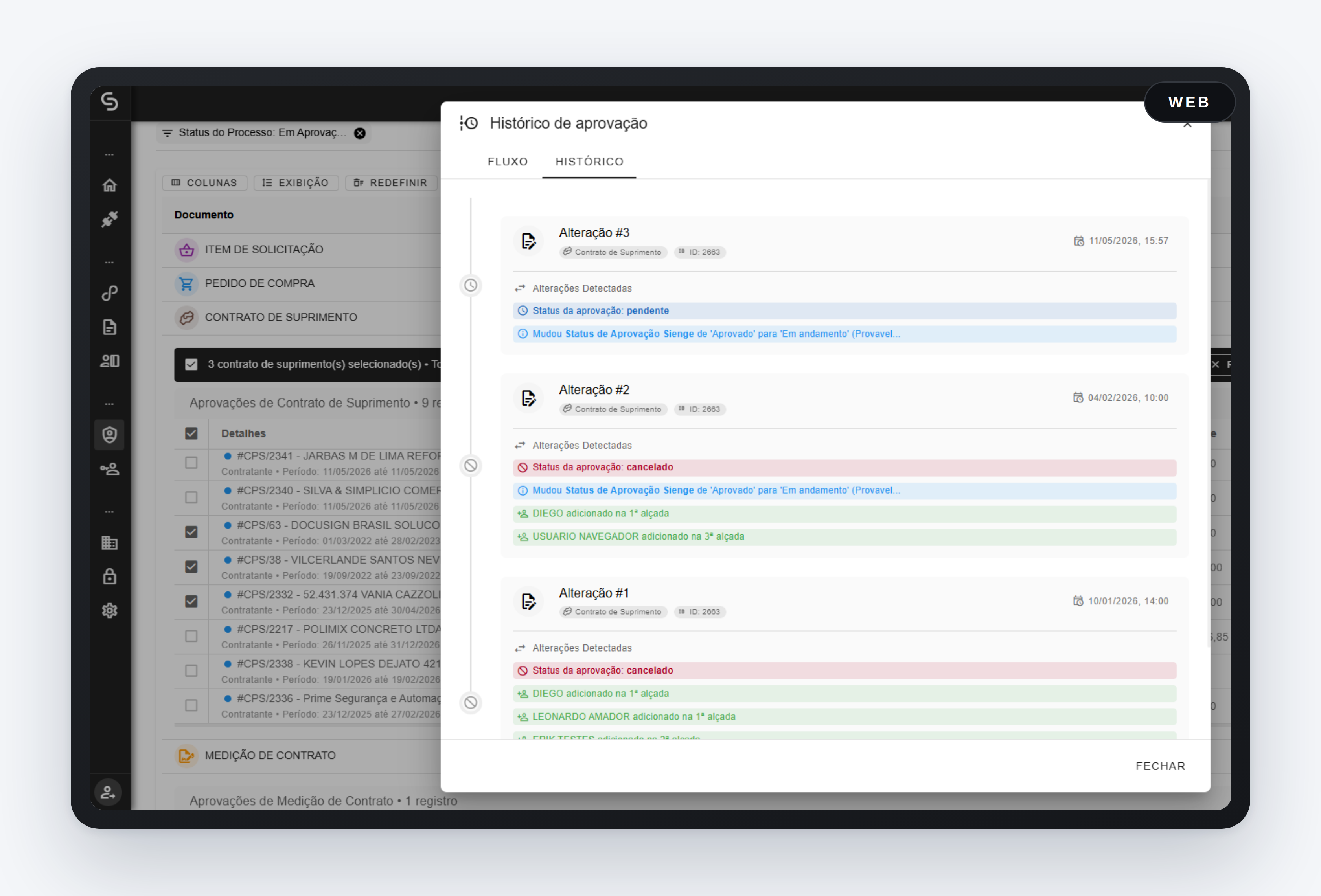Image resolution: width=1321 pixels, height=896 pixels.
Task: Select the HISTÓRICO tab
Action: point(589,162)
